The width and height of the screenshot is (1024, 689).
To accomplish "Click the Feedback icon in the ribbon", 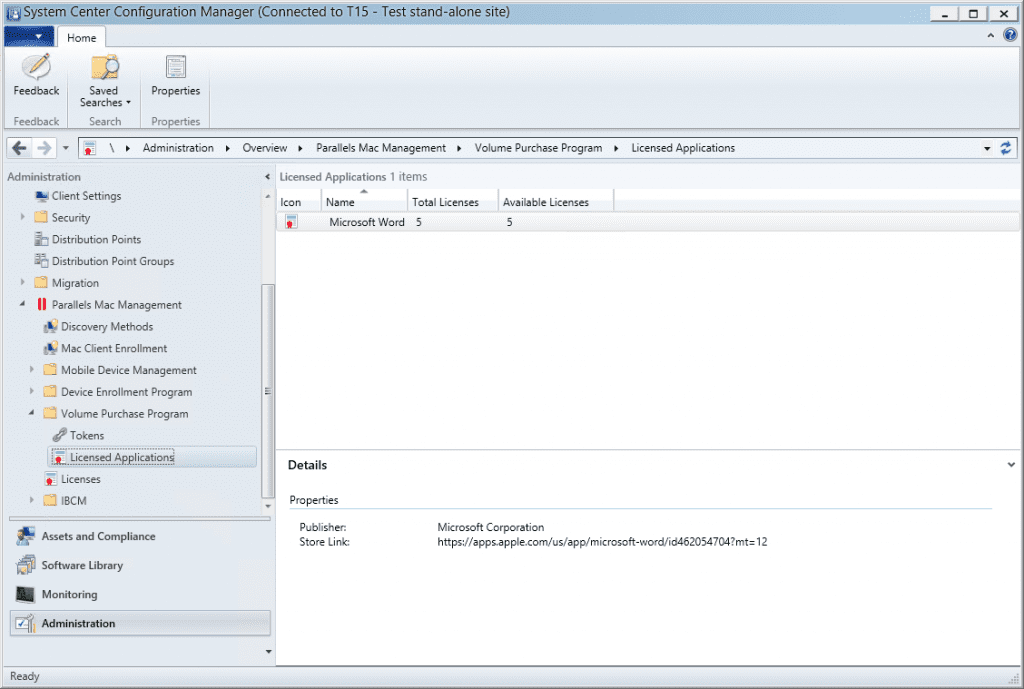I will (x=36, y=68).
